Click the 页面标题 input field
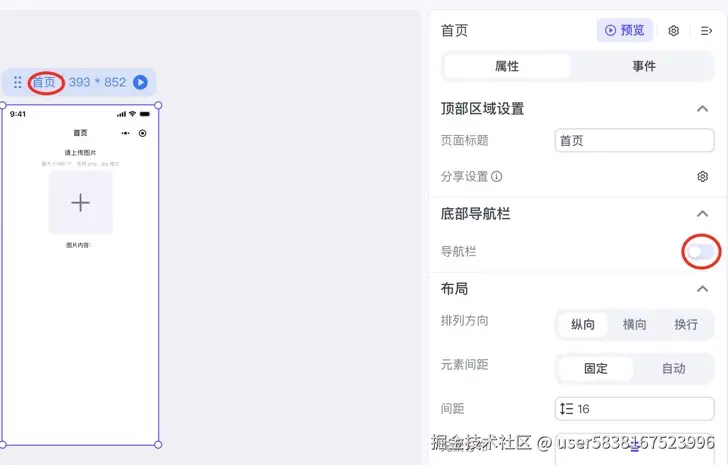Screen dimensions: 728x465 634,141
